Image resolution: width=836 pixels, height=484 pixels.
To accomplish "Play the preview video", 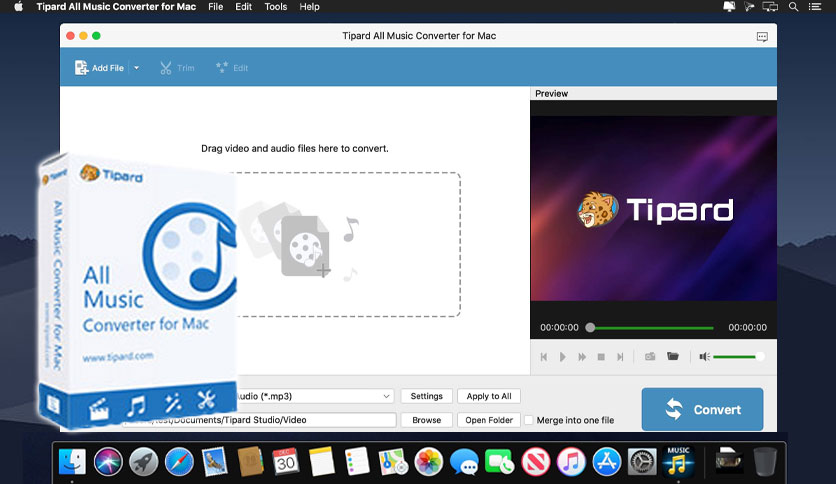I will [x=562, y=357].
